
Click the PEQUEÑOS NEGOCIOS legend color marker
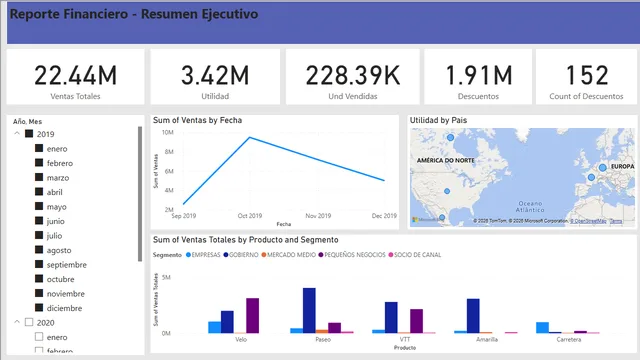point(321,255)
